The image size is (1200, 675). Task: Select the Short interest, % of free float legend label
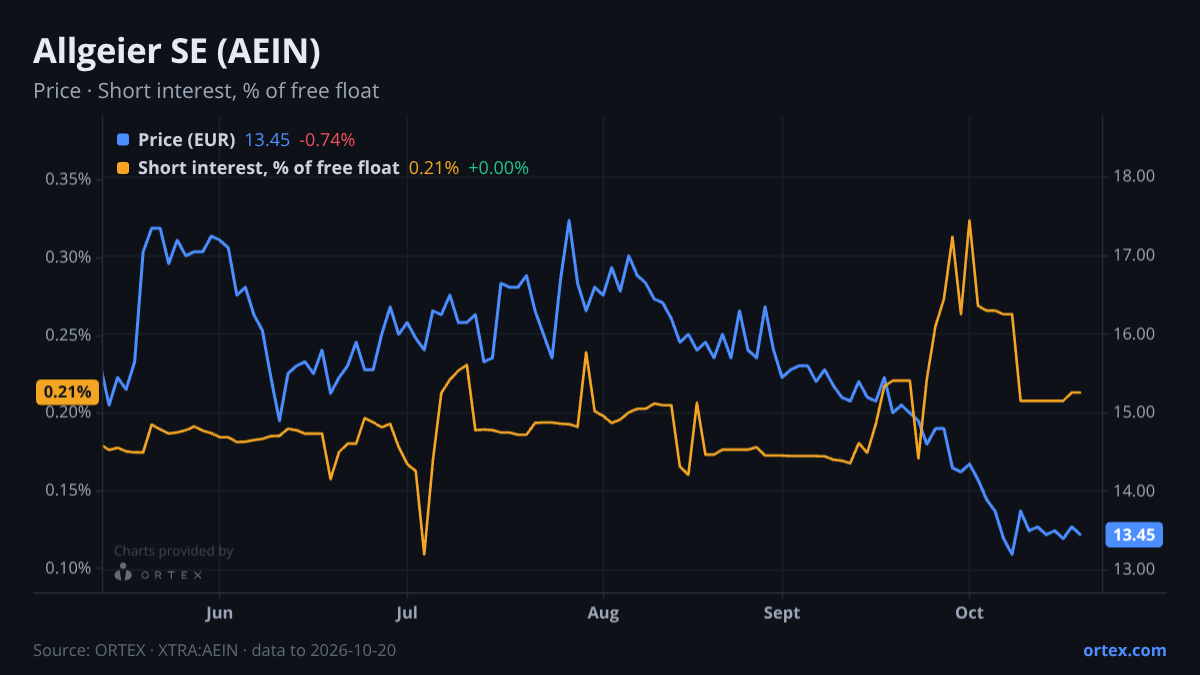pyautogui.click(x=269, y=168)
